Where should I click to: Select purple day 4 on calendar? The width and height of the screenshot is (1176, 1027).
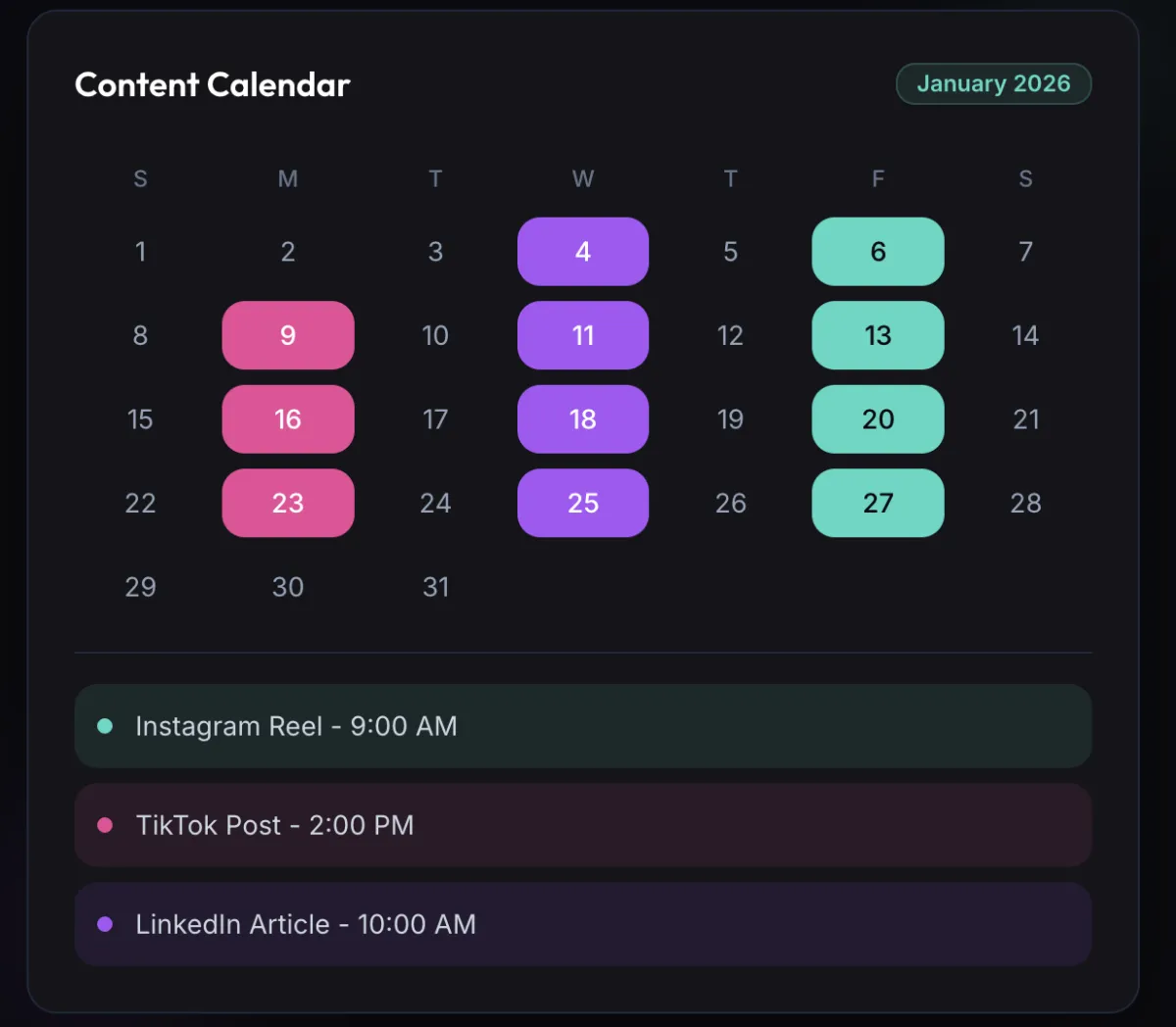(583, 252)
